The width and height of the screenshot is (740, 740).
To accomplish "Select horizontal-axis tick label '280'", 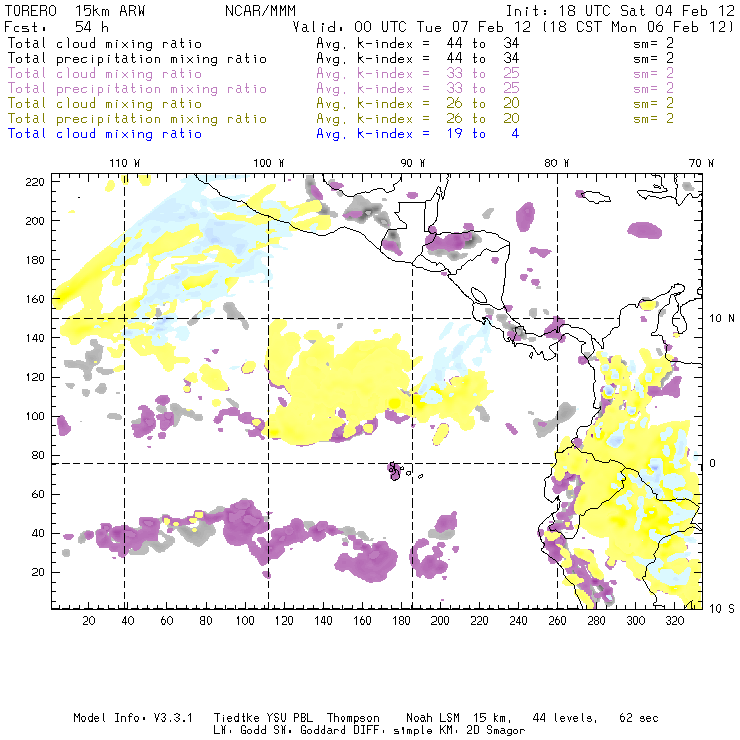I will 597,621.
